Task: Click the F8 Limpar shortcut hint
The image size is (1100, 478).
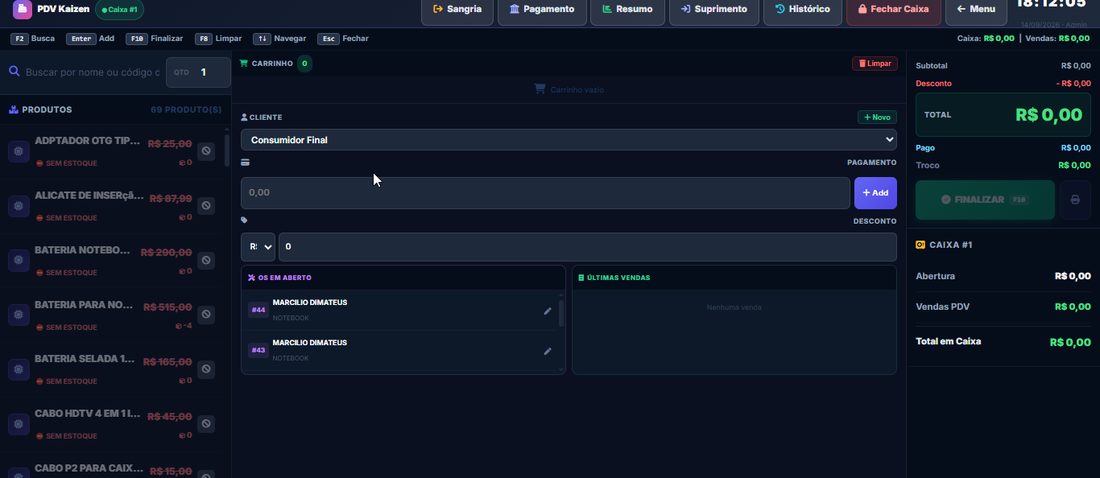Action: pos(218,39)
